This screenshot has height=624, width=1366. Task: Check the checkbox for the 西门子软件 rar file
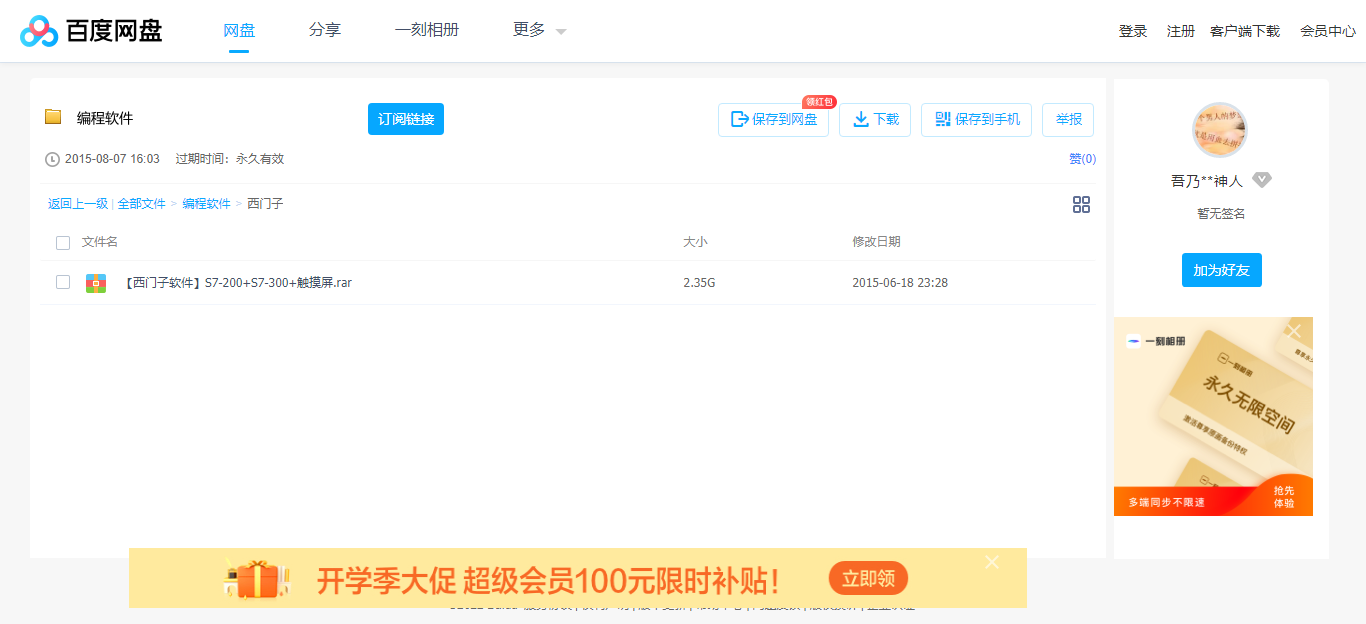coord(63,282)
